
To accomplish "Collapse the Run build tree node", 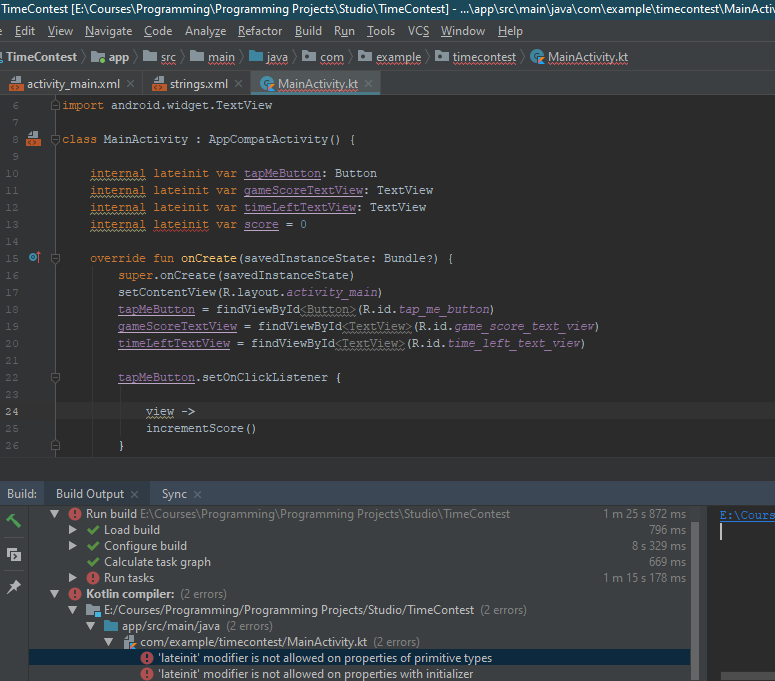I will point(56,514).
